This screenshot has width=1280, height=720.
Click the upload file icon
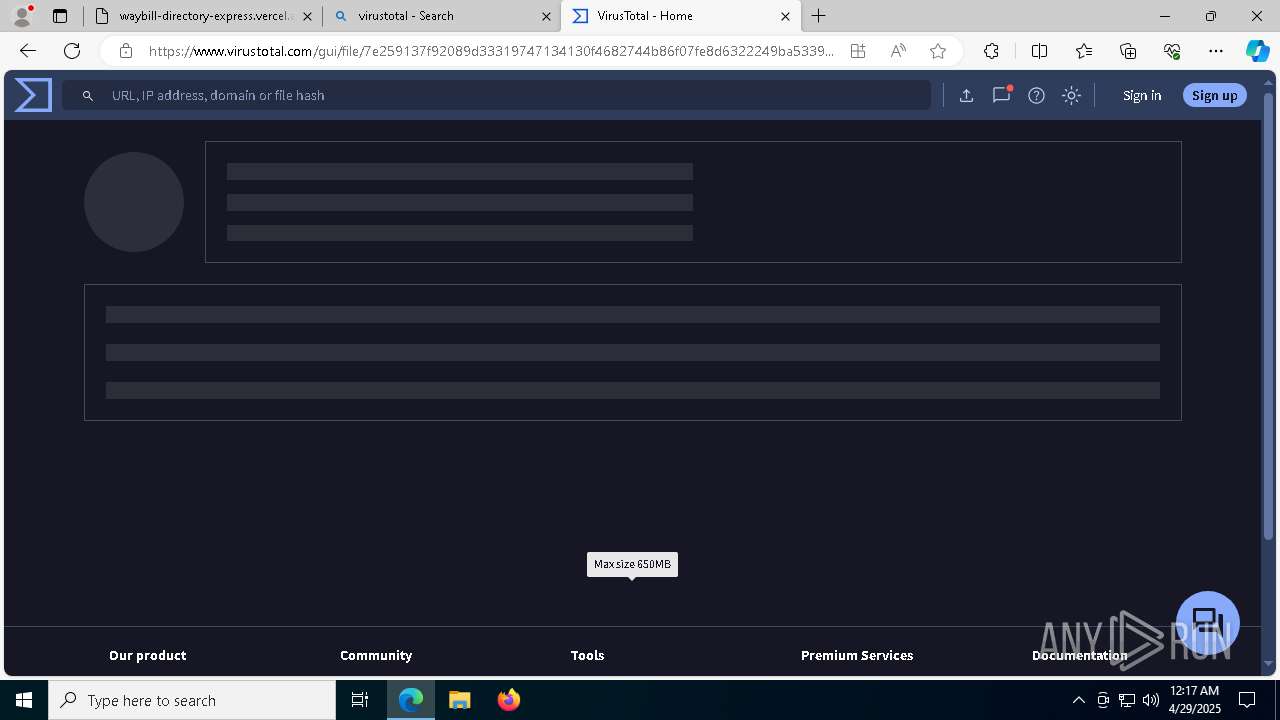click(966, 95)
